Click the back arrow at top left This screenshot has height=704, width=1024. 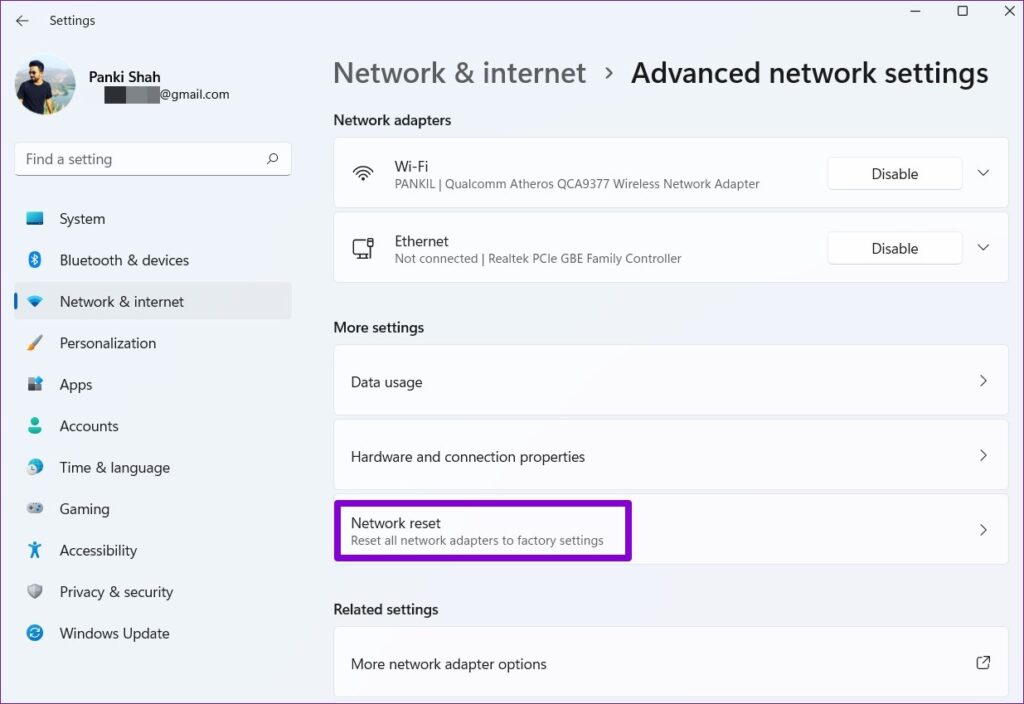(22, 20)
